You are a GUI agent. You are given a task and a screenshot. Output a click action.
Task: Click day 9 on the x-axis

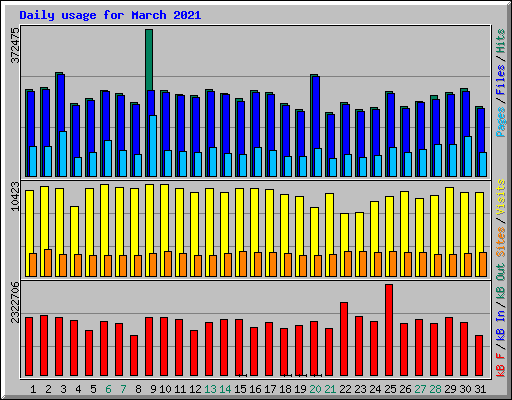tap(153, 389)
